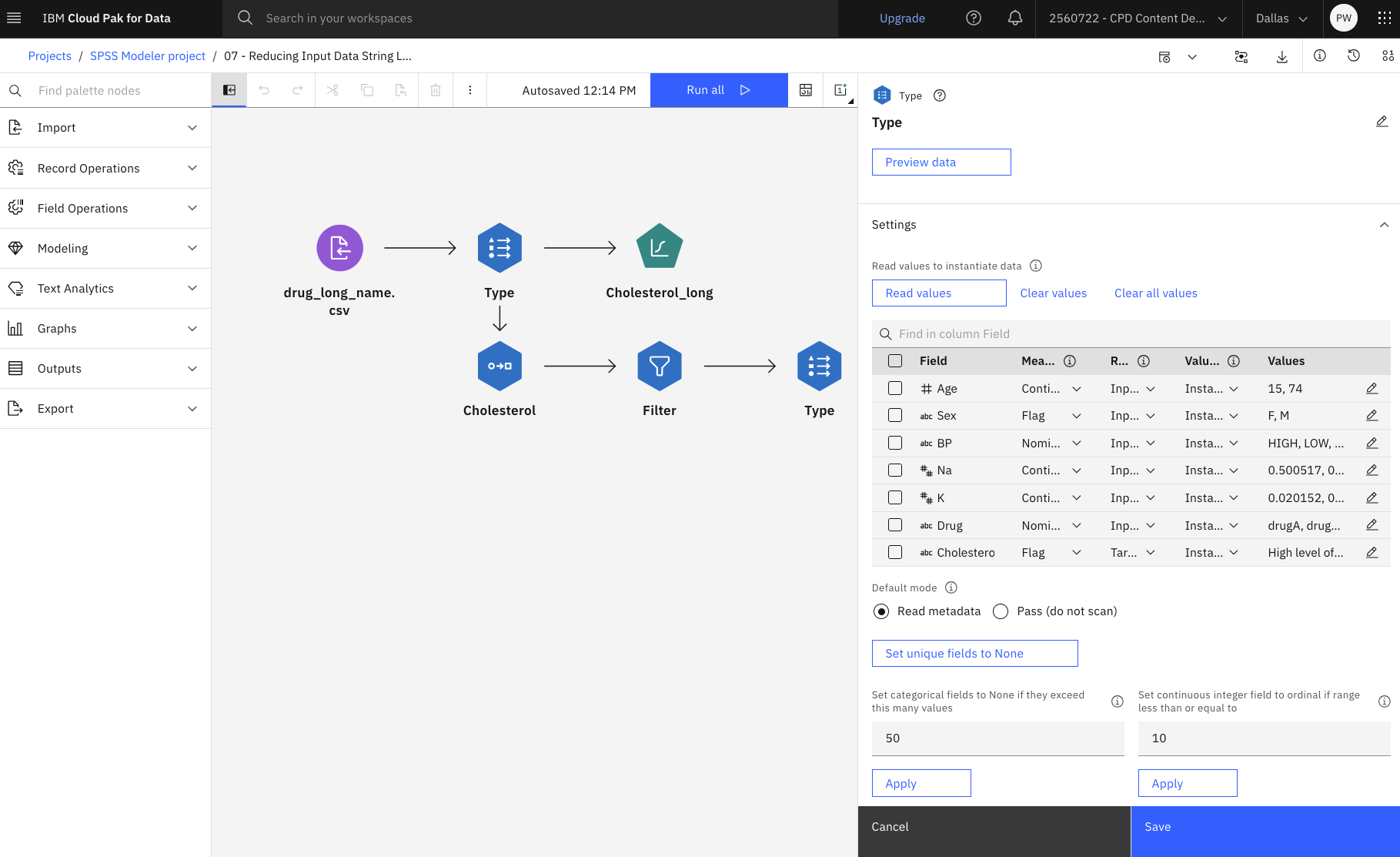Image resolution: width=1400 pixels, height=857 pixels.
Task: Open the Projects breadcrumb link
Action: tap(49, 56)
